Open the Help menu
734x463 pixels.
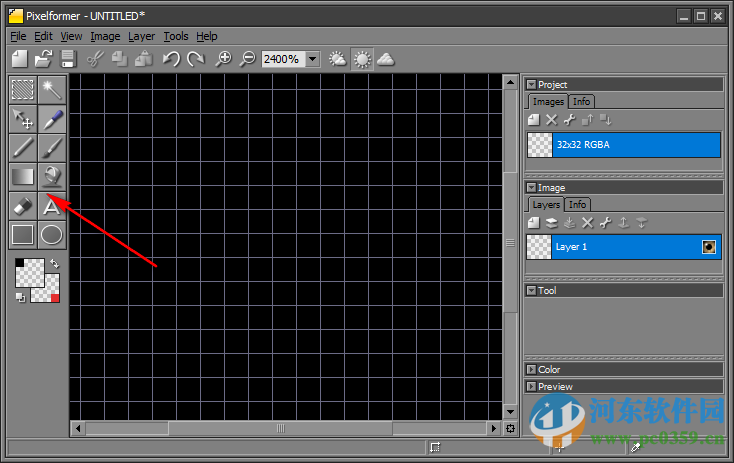point(207,36)
